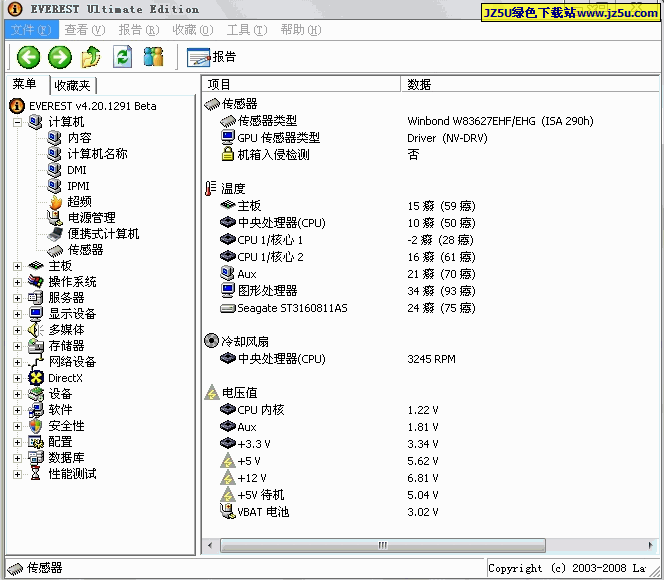Open the 帮助(H) menu
The height and width of the screenshot is (580, 664).
(301, 30)
